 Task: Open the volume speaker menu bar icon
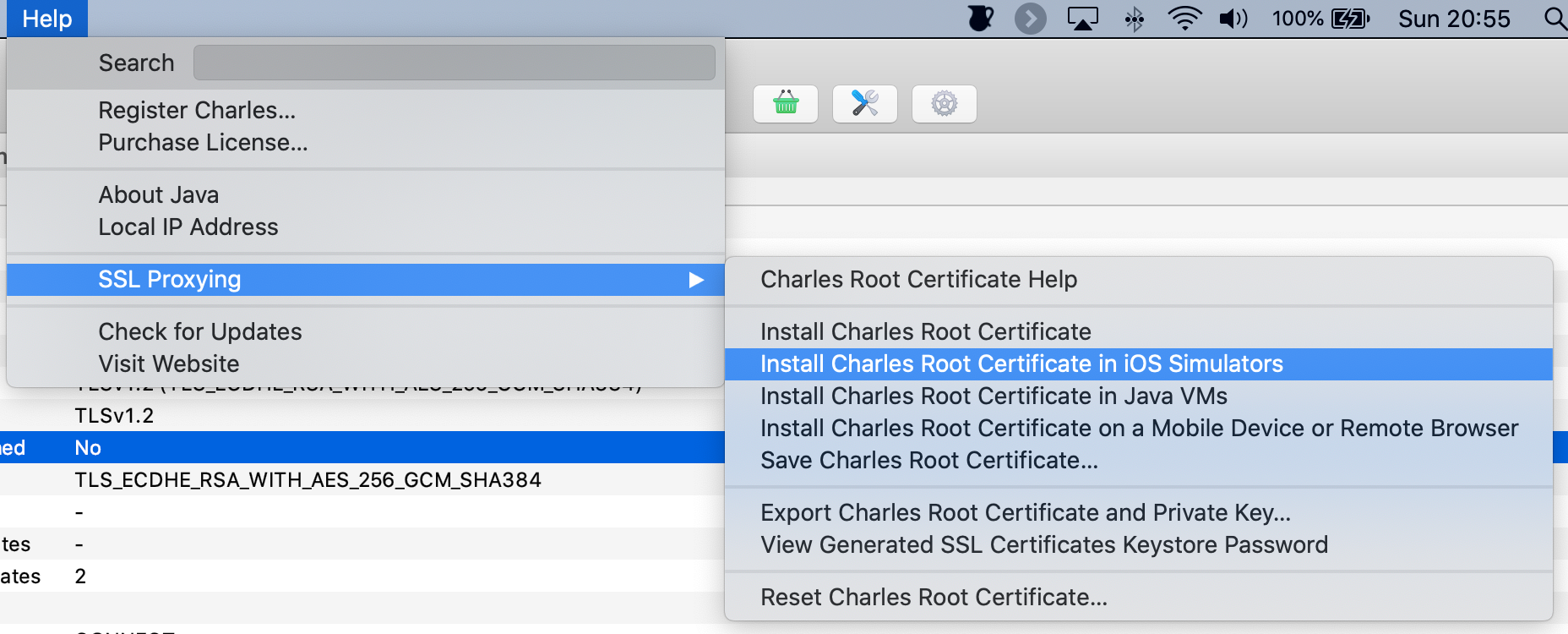click(x=1233, y=19)
